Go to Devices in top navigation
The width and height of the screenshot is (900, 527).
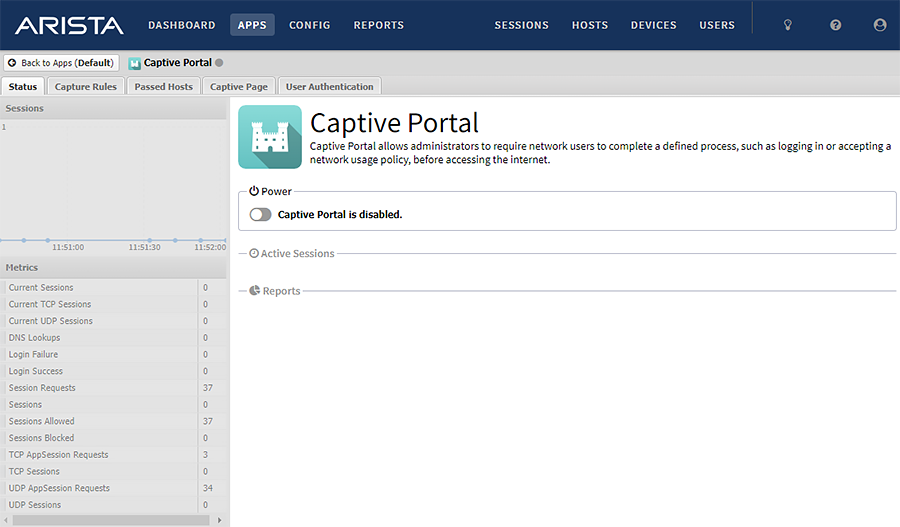point(653,25)
